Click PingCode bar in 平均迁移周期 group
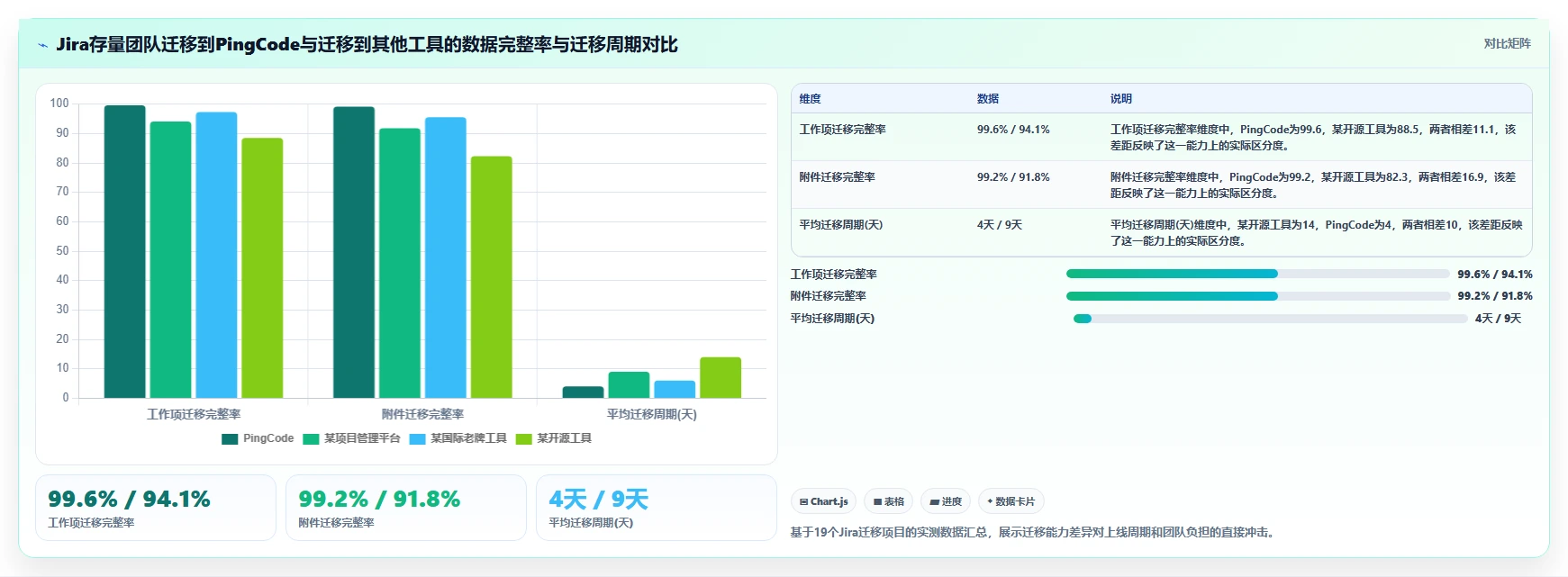 (583, 392)
